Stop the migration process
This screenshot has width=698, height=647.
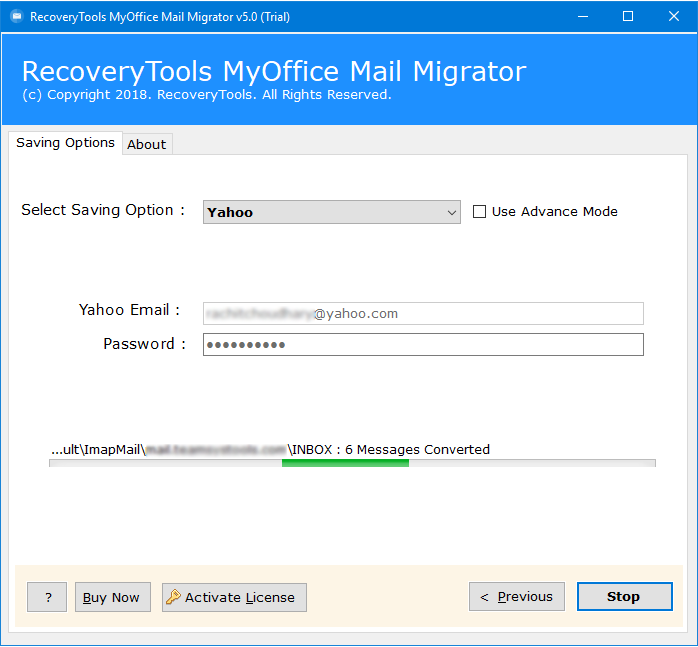(625, 597)
